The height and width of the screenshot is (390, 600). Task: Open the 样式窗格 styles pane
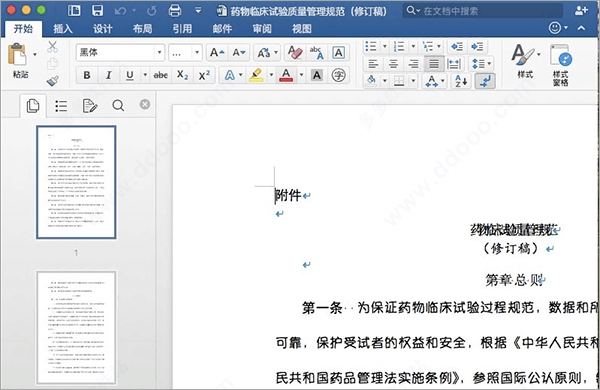[561, 64]
